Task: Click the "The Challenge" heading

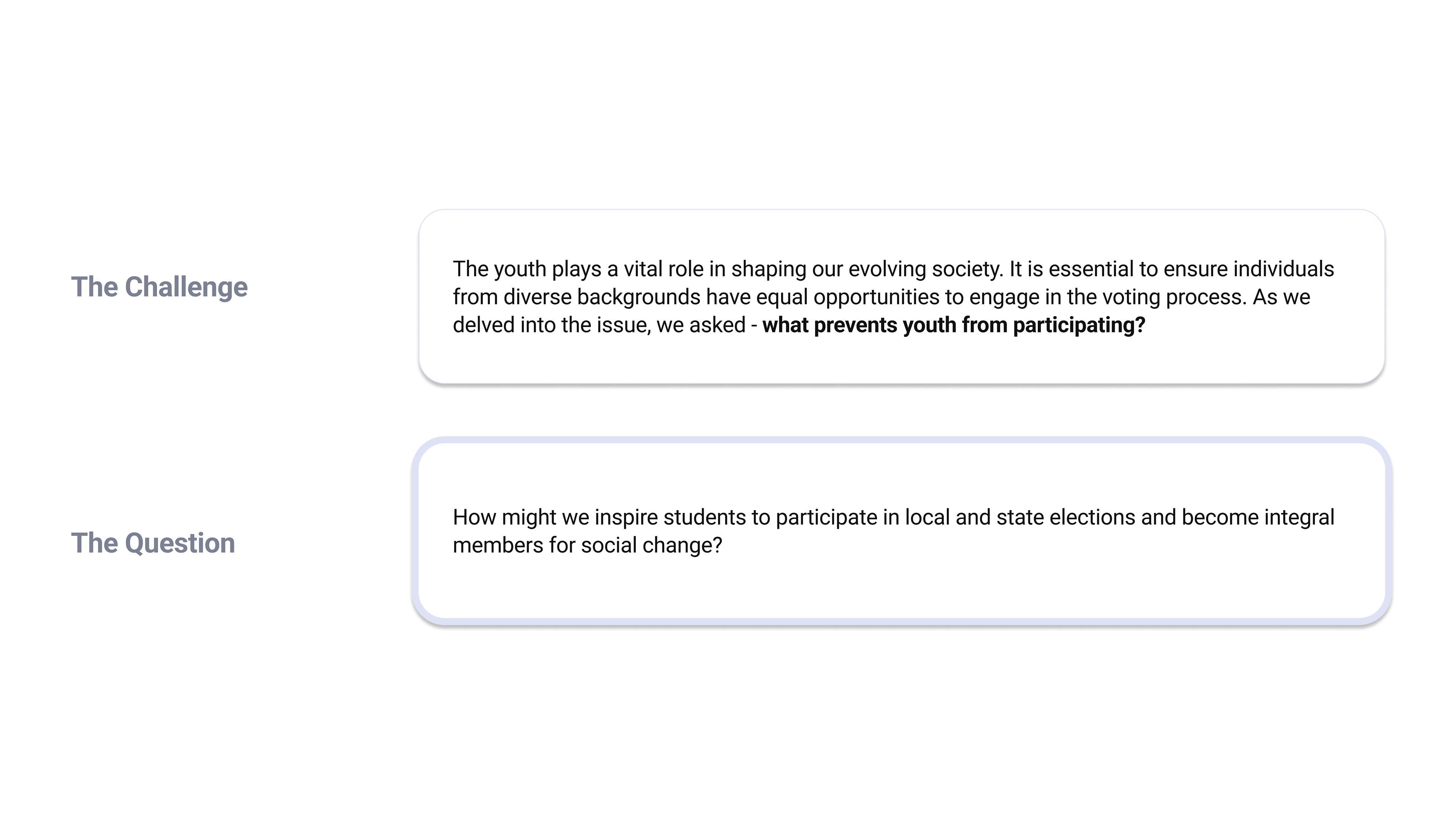Action: point(159,287)
